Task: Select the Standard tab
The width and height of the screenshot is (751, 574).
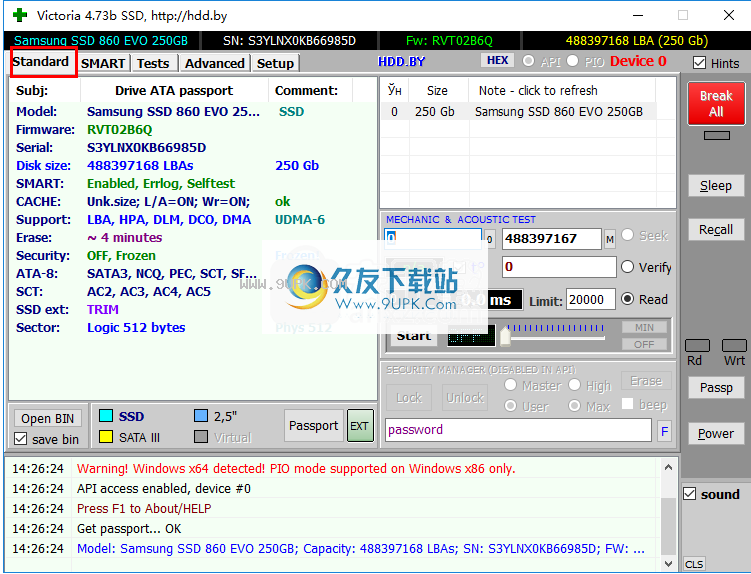Action: click(41, 62)
